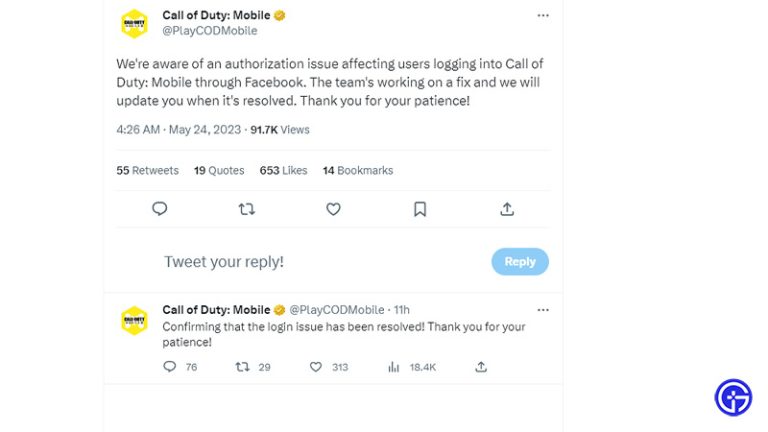Like the login resolved tweet
The image size is (768, 432).
click(x=316, y=367)
